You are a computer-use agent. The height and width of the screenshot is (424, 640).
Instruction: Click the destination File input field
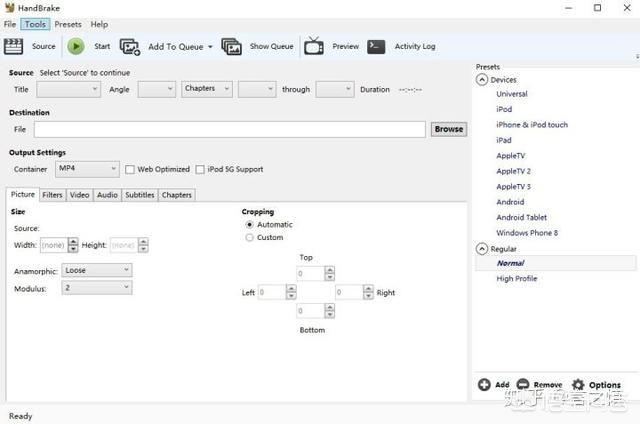pyautogui.click(x=230, y=129)
